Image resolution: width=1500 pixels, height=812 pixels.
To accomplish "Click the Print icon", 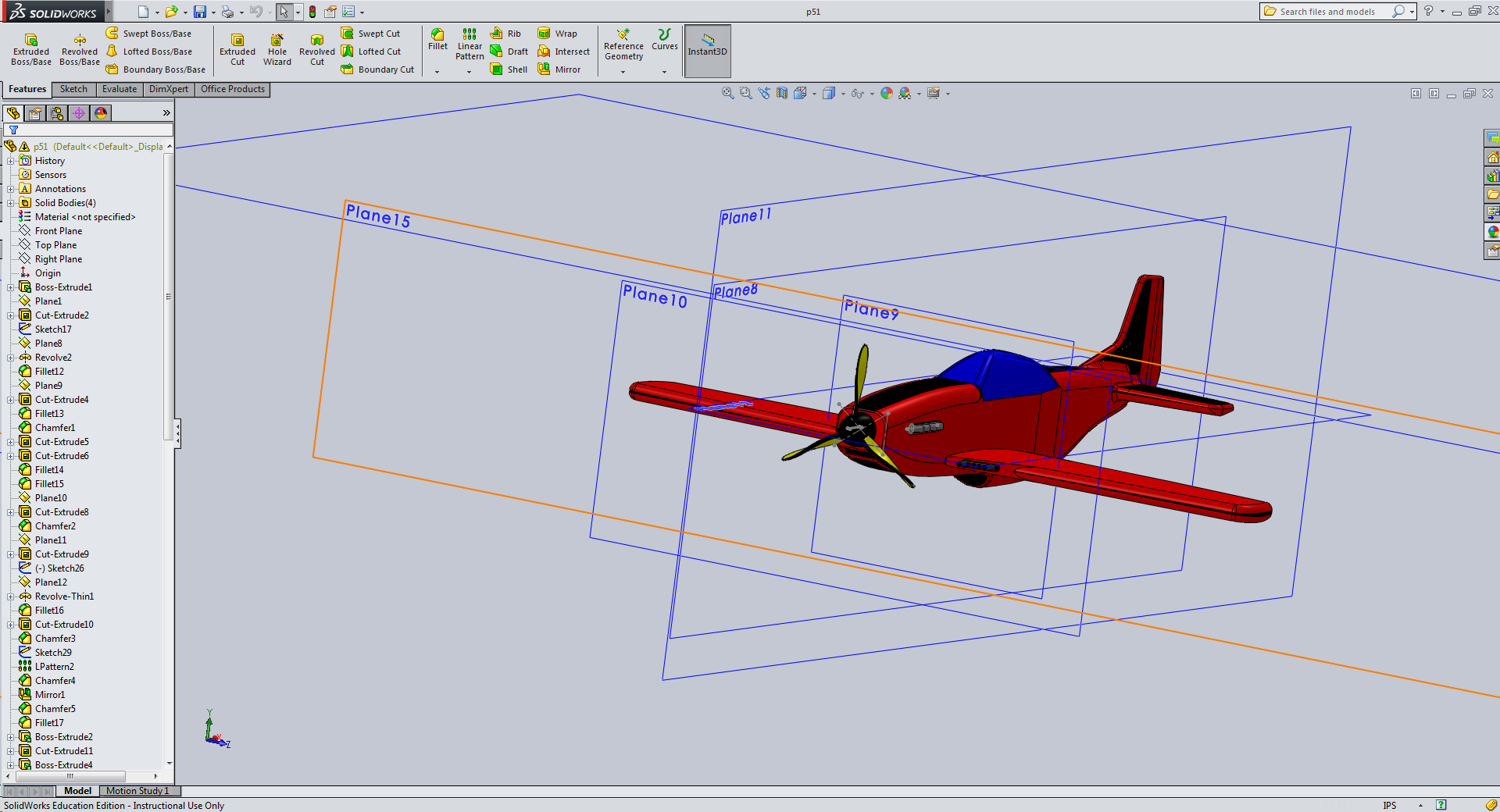I will tap(227, 12).
